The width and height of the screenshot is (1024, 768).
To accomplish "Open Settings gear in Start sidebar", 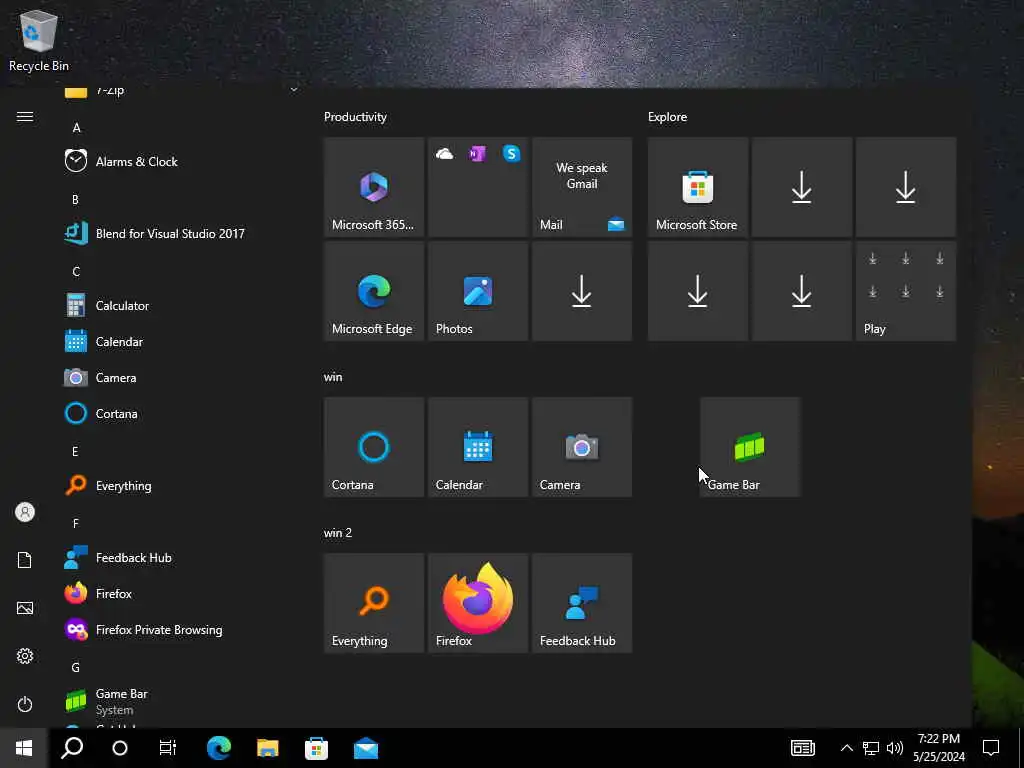I will pyautogui.click(x=25, y=656).
